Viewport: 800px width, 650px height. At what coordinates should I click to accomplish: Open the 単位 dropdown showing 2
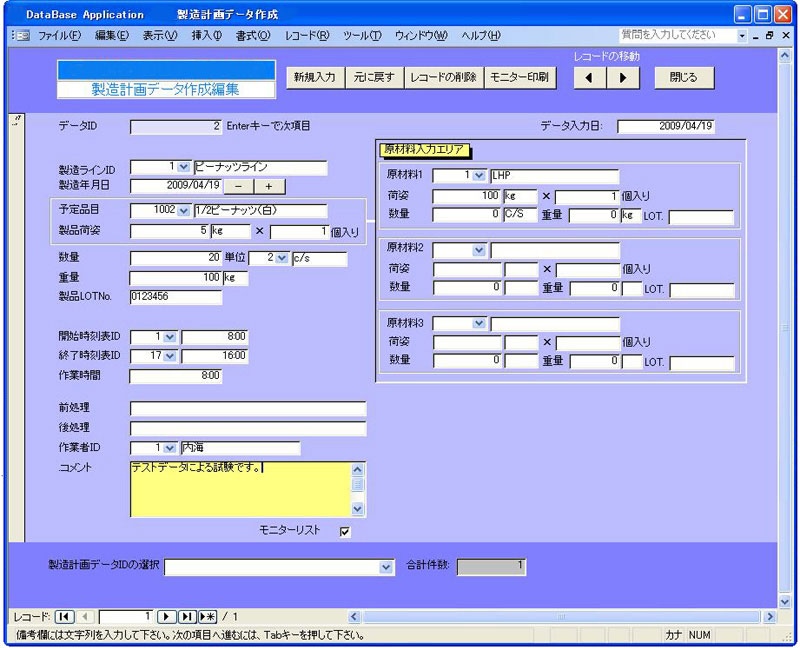pos(282,259)
